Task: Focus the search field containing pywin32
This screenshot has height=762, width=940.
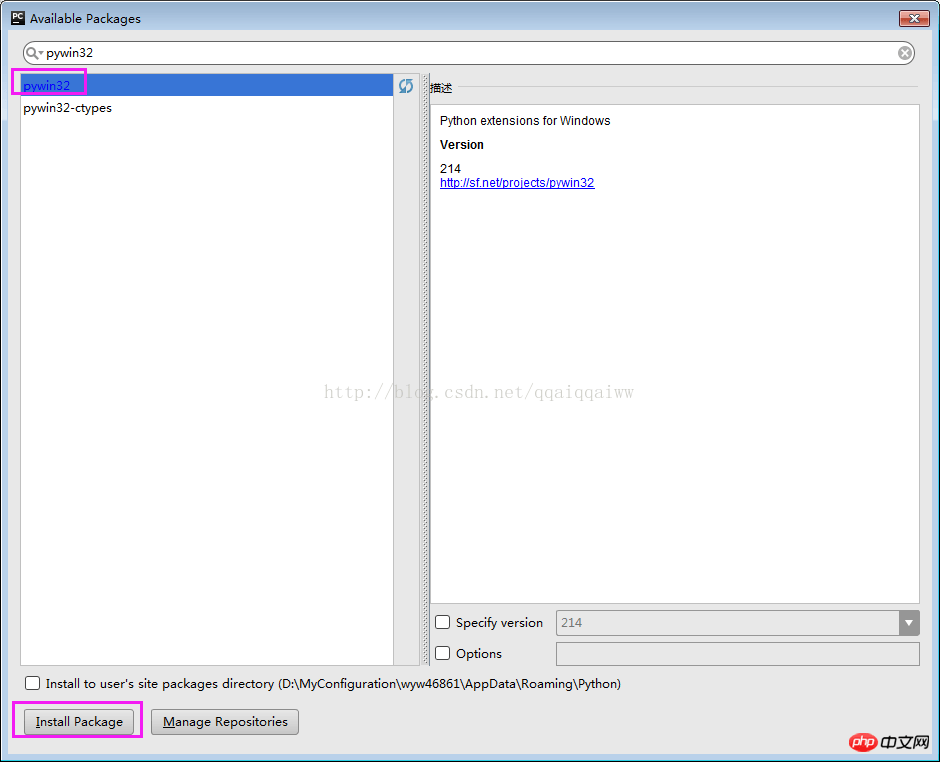Action: click(x=469, y=53)
